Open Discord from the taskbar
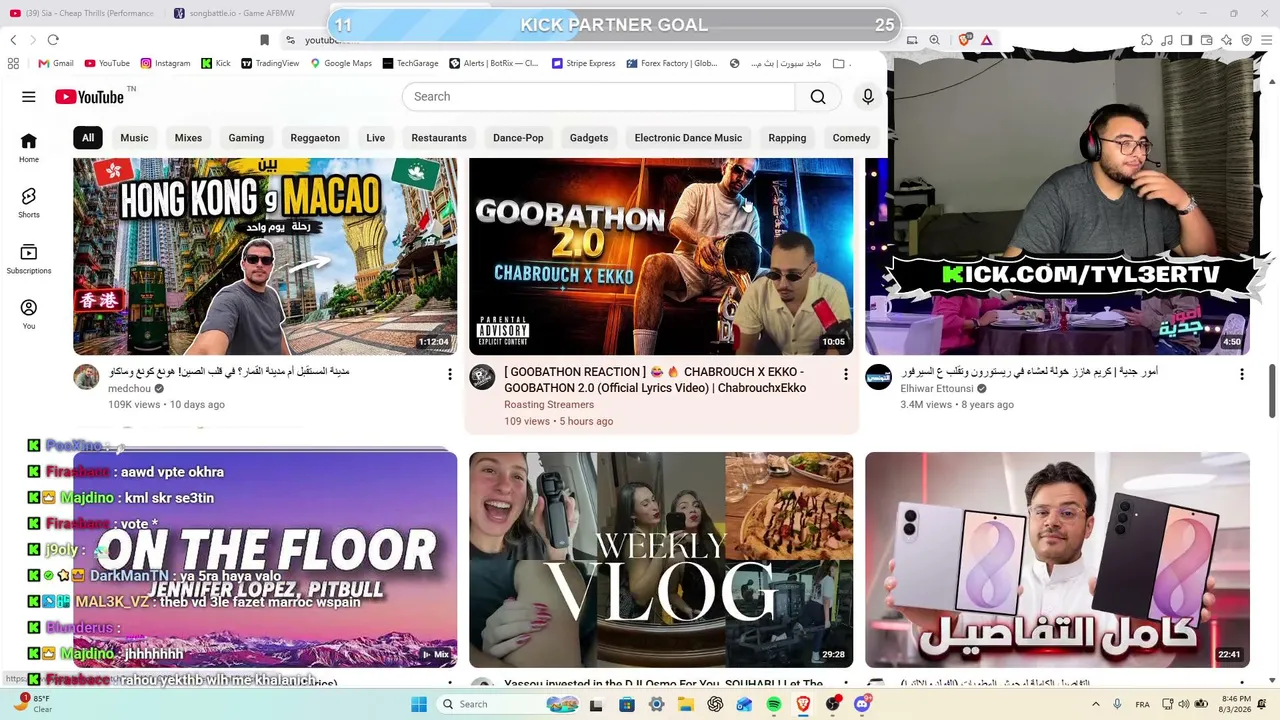 862,704
